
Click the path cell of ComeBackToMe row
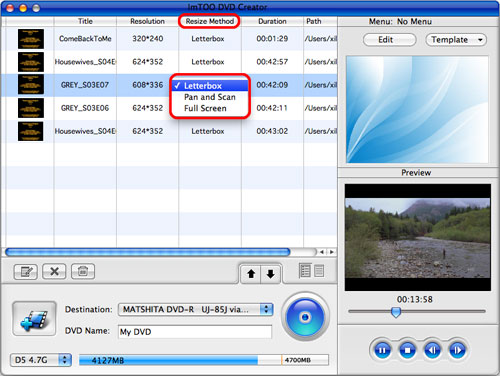tap(320, 39)
